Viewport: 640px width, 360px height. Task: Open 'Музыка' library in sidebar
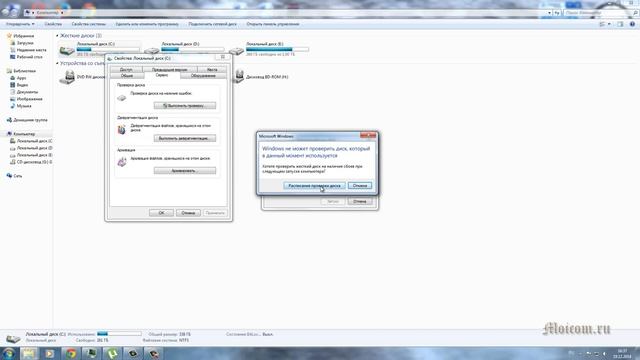pyautogui.click(x=24, y=106)
